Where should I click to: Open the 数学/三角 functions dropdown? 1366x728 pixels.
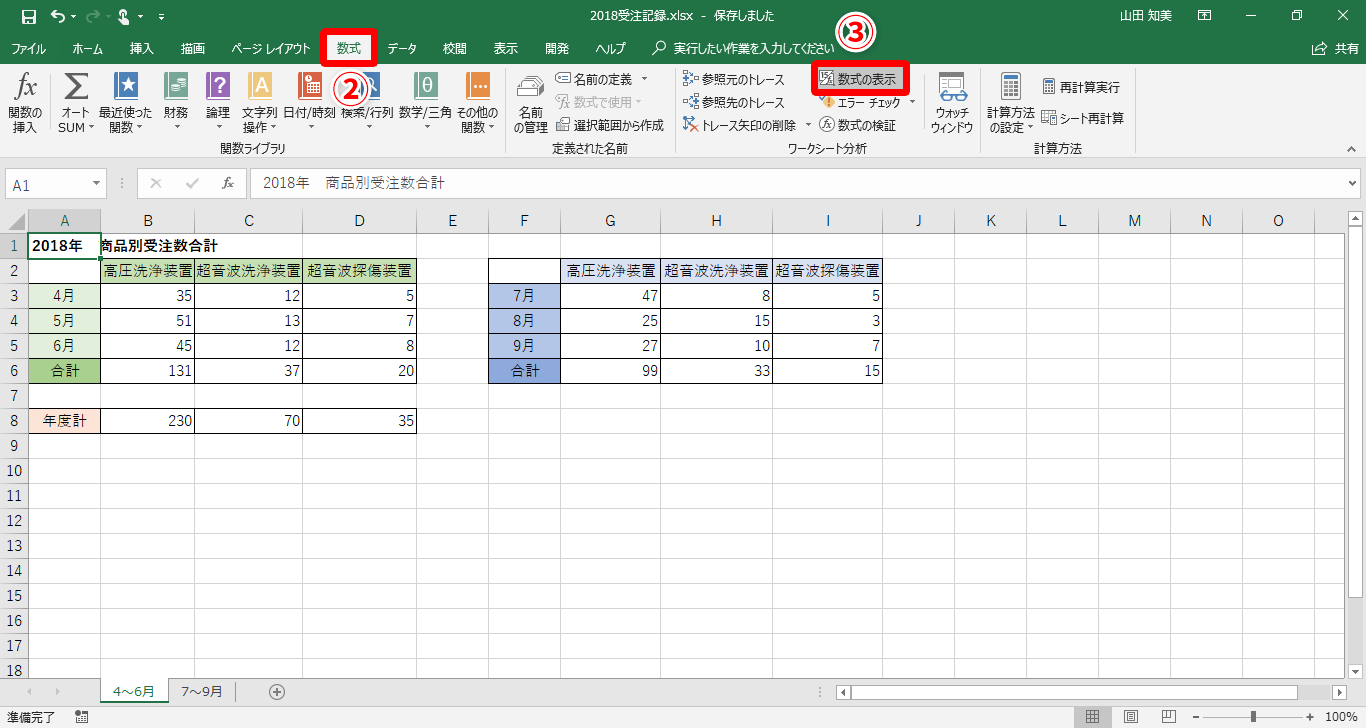click(425, 103)
